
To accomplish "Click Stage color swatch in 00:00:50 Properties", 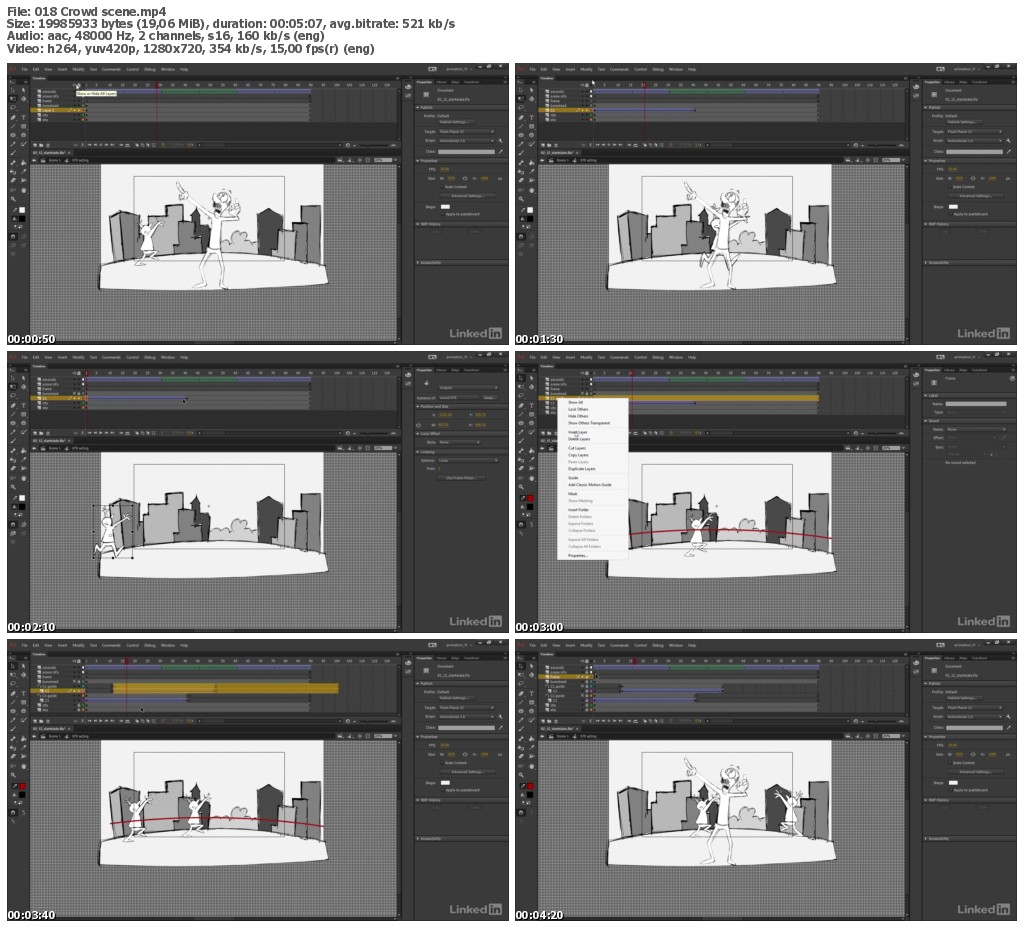I will coord(445,206).
